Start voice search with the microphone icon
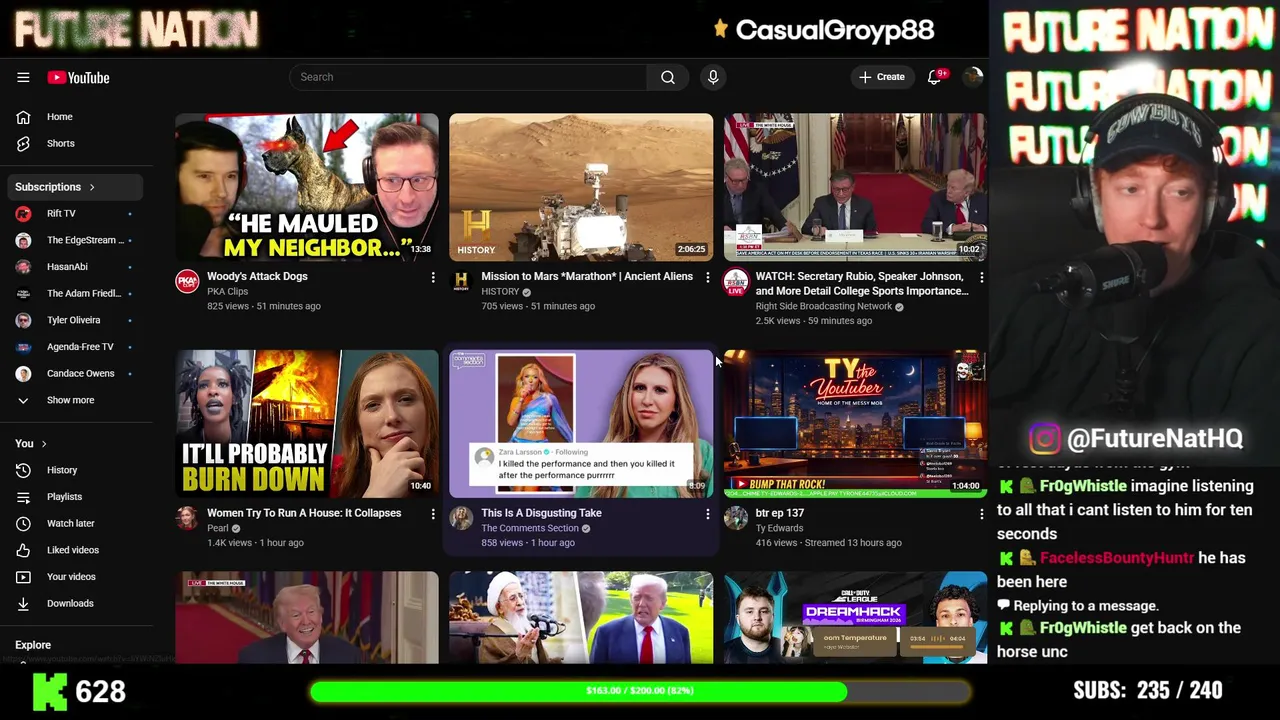The image size is (1280, 720). click(x=713, y=77)
